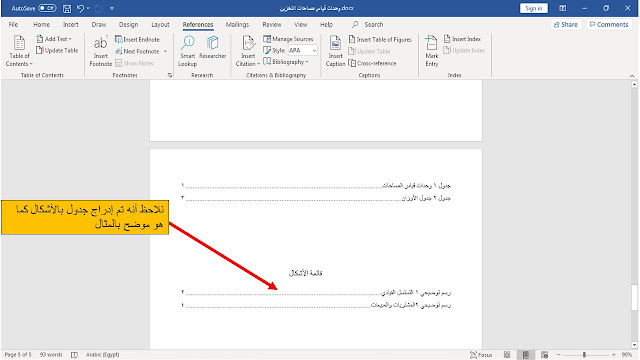Image resolution: width=640 pixels, height=360 pixels.
Task: Click the scroll up arrow of document
Action: (634, 84)
